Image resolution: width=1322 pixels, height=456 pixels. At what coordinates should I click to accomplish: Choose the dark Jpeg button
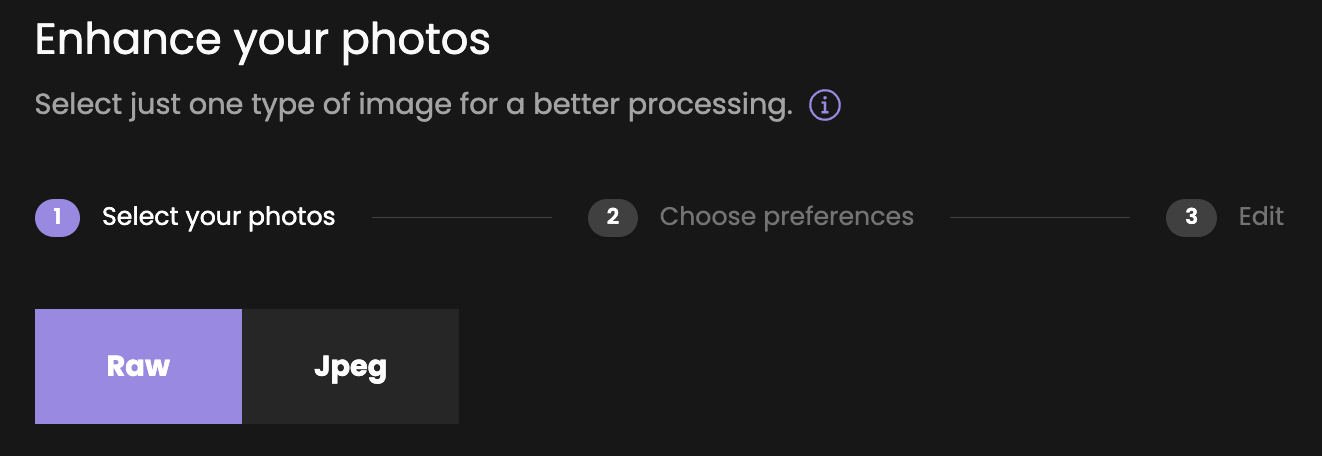[x=350, y=366]
